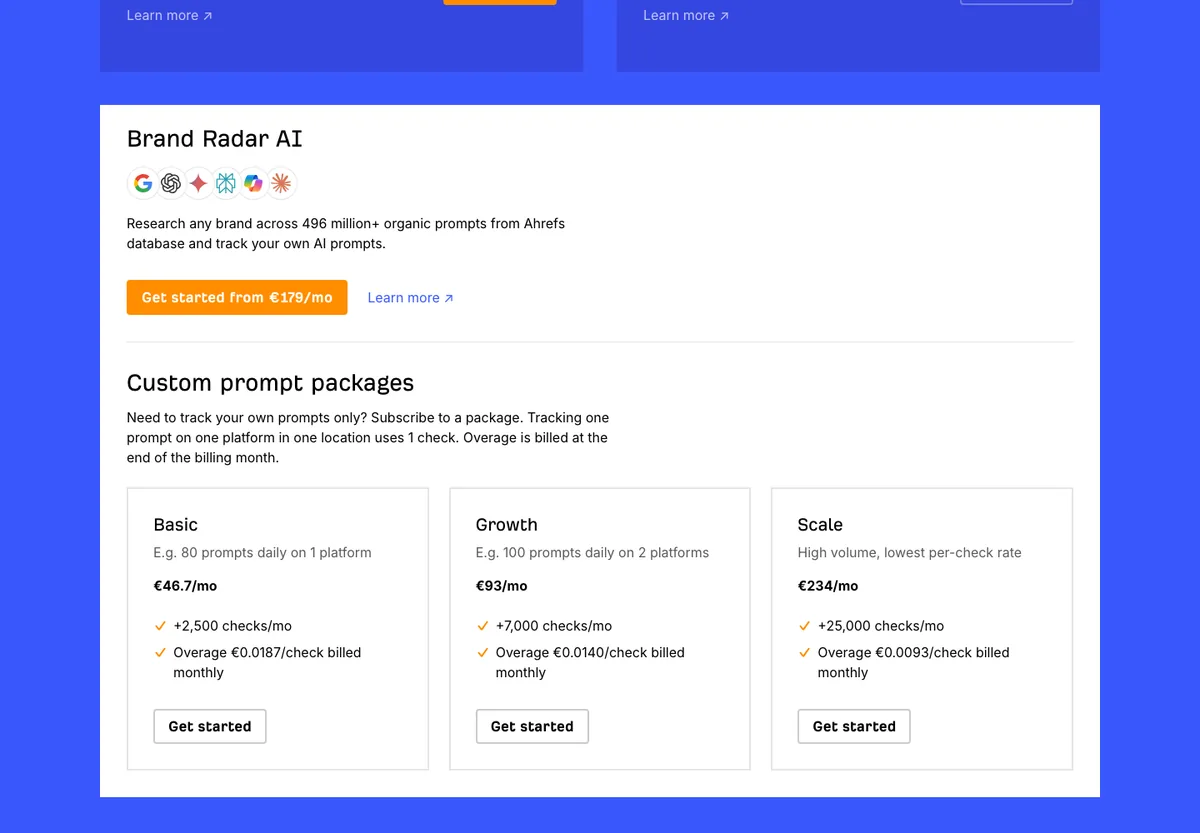Select the Basic package title

pos(176,525)
